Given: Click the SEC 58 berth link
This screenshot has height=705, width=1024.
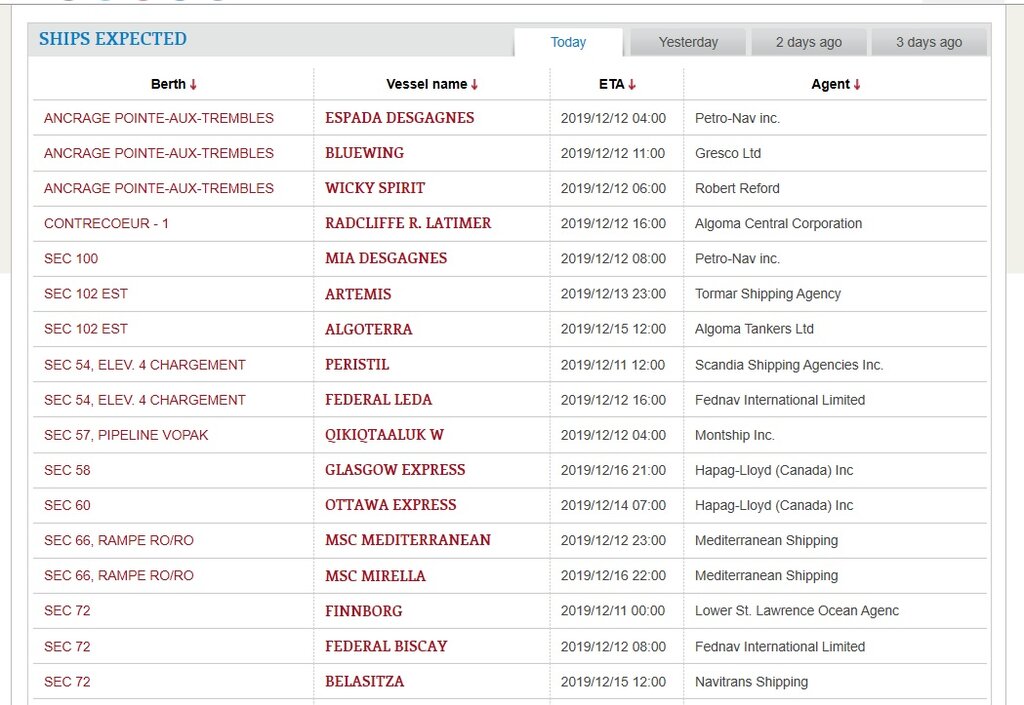Looking at the screenshot, I should [x=67, y=470].
